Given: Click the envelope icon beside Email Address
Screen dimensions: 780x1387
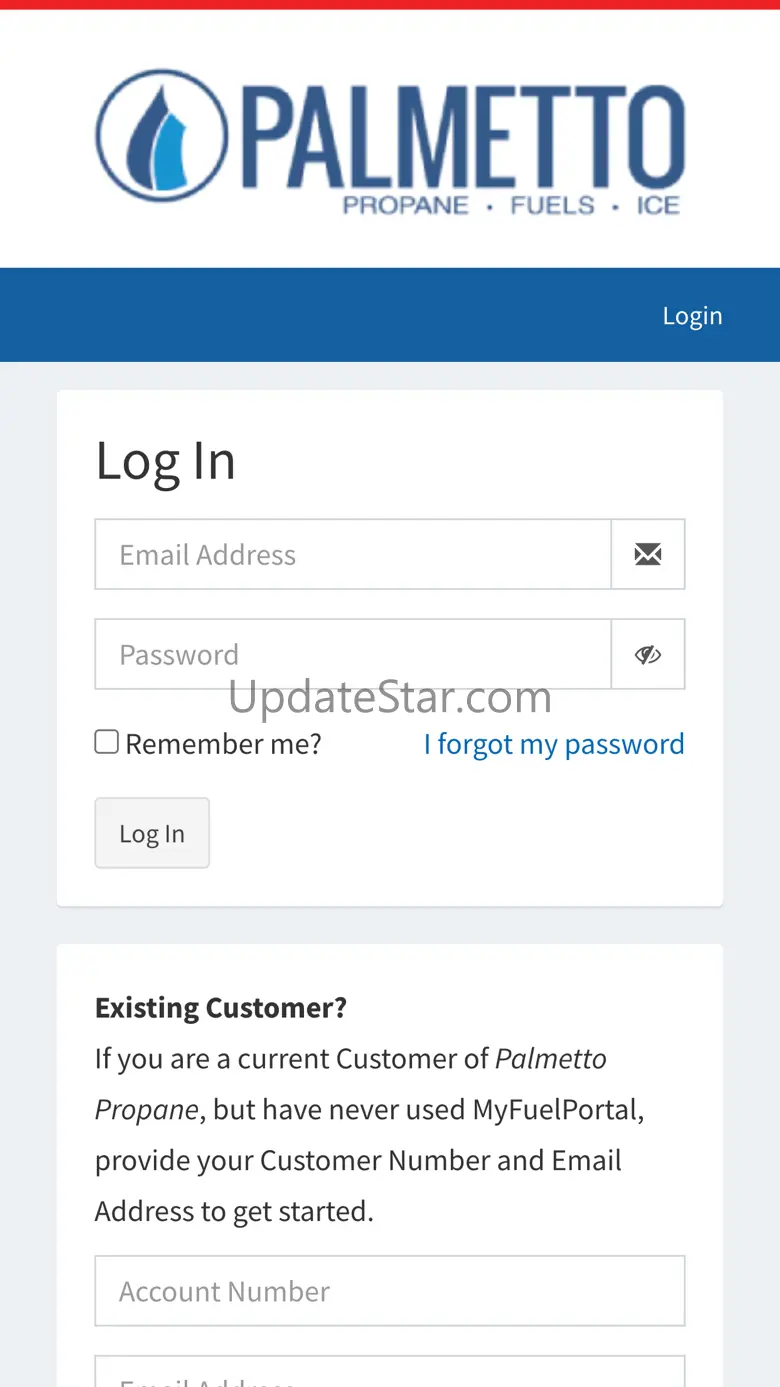Looking at the screenshot, I should point(648,554).
